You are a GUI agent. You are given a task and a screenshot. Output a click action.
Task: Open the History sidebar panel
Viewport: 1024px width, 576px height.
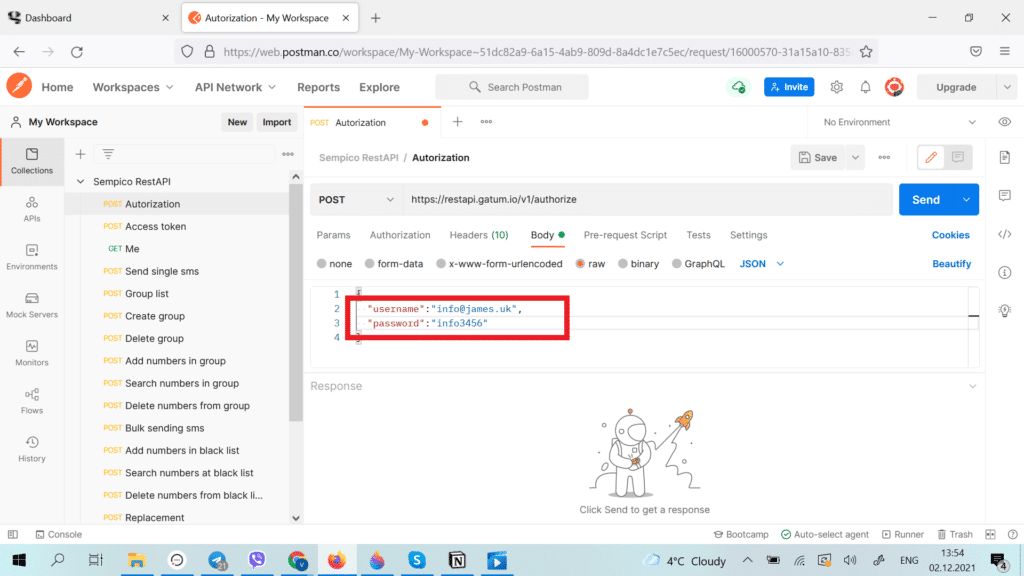point(31,449)
